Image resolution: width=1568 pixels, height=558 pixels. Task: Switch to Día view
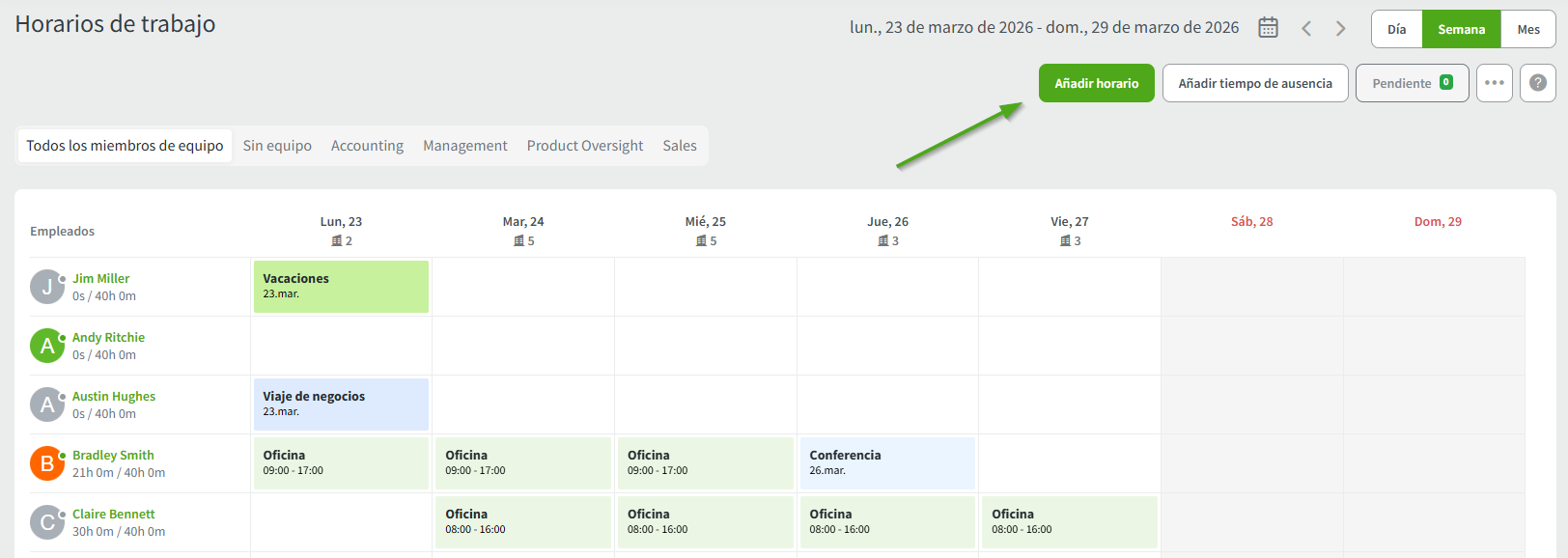(x=1396, y=29)
